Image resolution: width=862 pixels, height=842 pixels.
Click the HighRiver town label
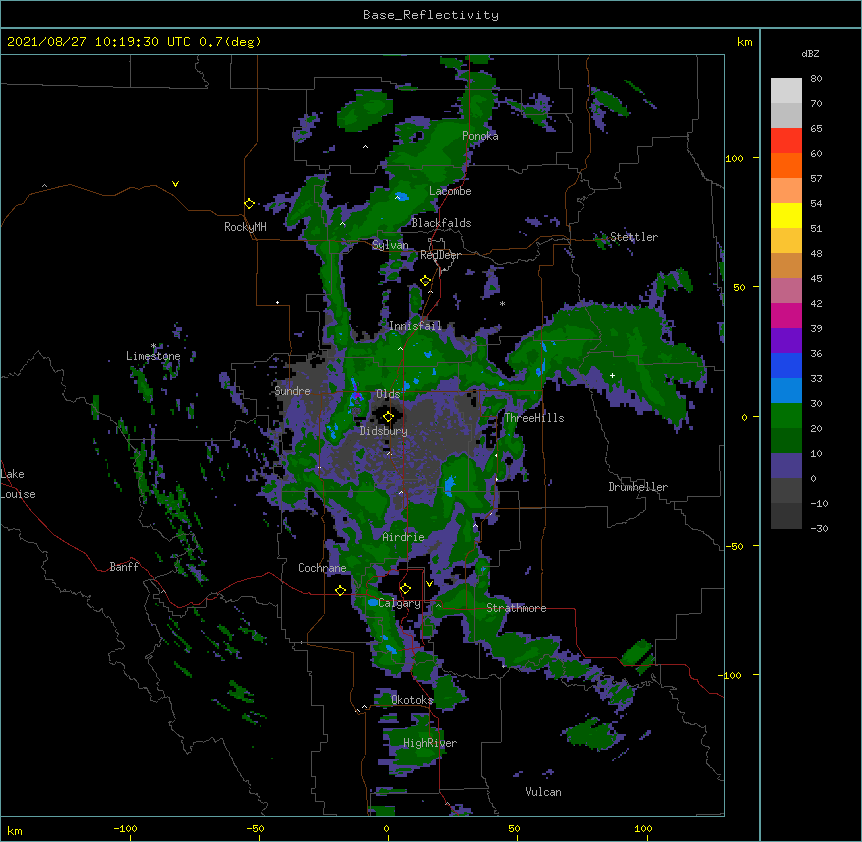(430, 743)
